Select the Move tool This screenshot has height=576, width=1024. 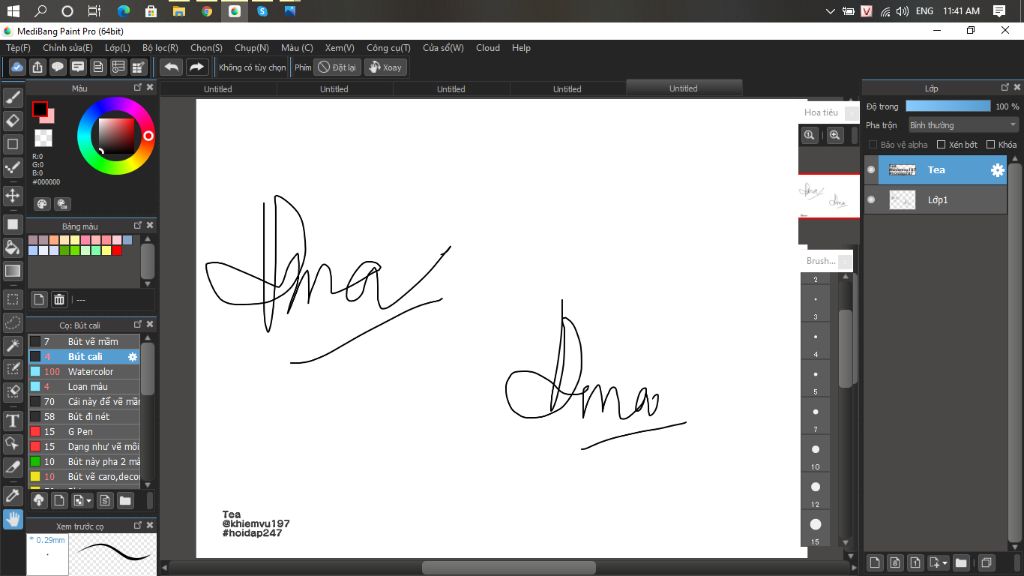[12, 195]
